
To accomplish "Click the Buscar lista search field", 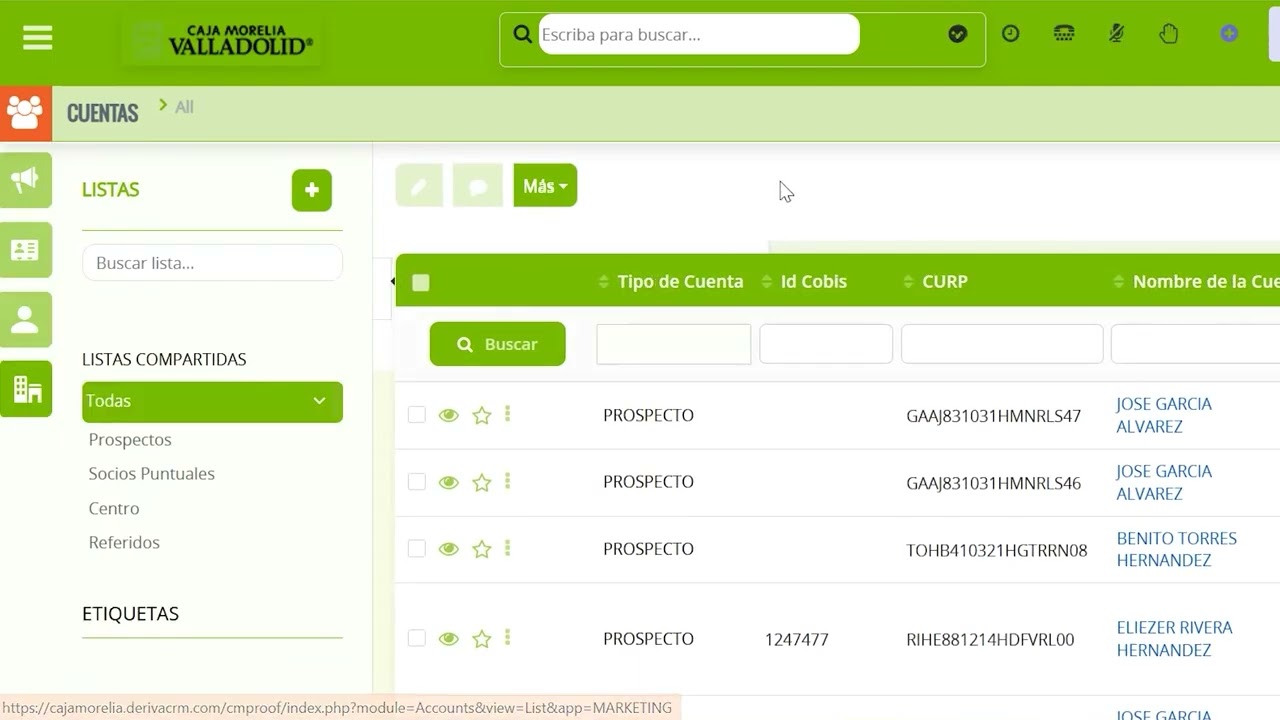I will pos(212,264).
